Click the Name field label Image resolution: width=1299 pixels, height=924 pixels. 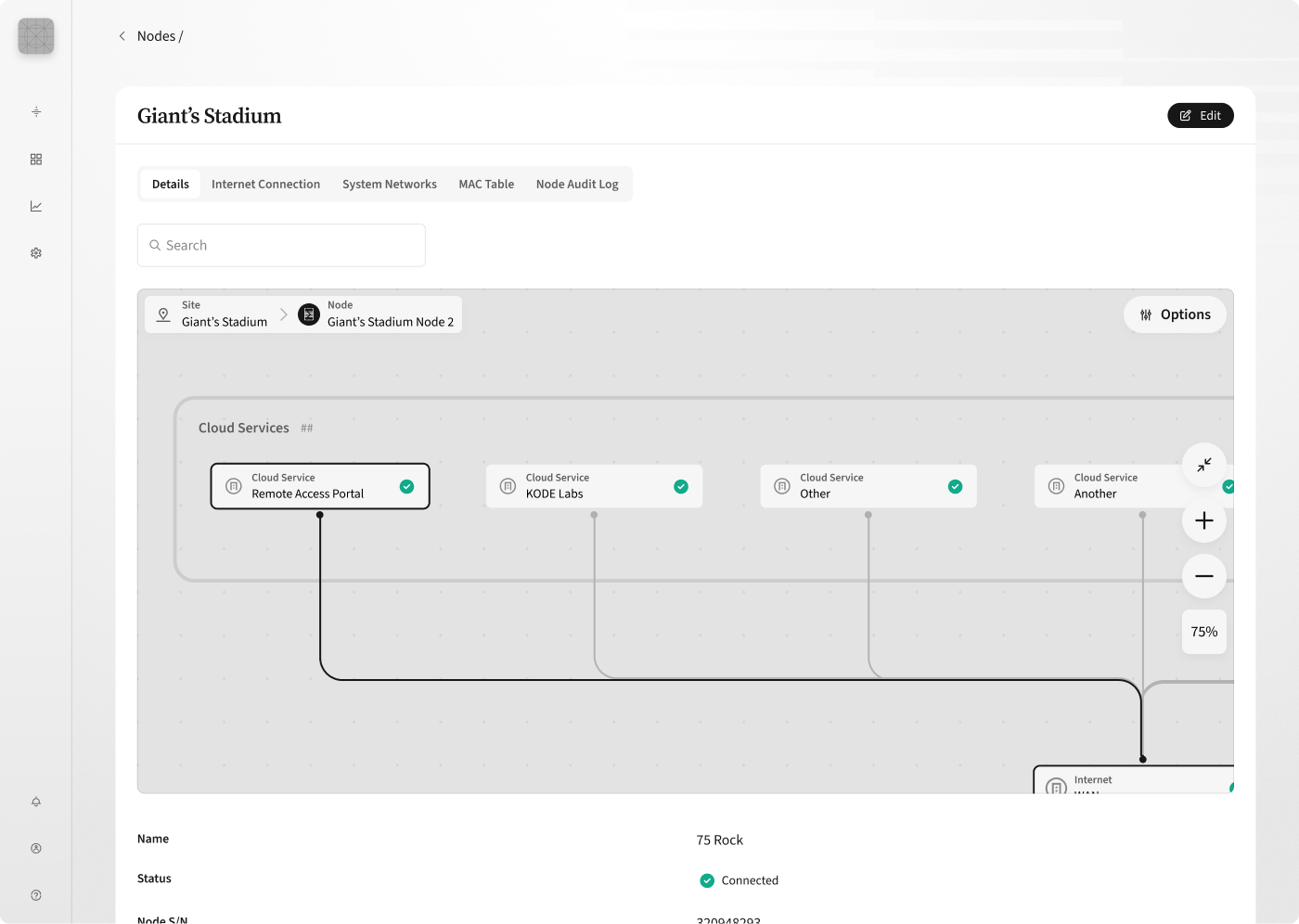point(153,839)
